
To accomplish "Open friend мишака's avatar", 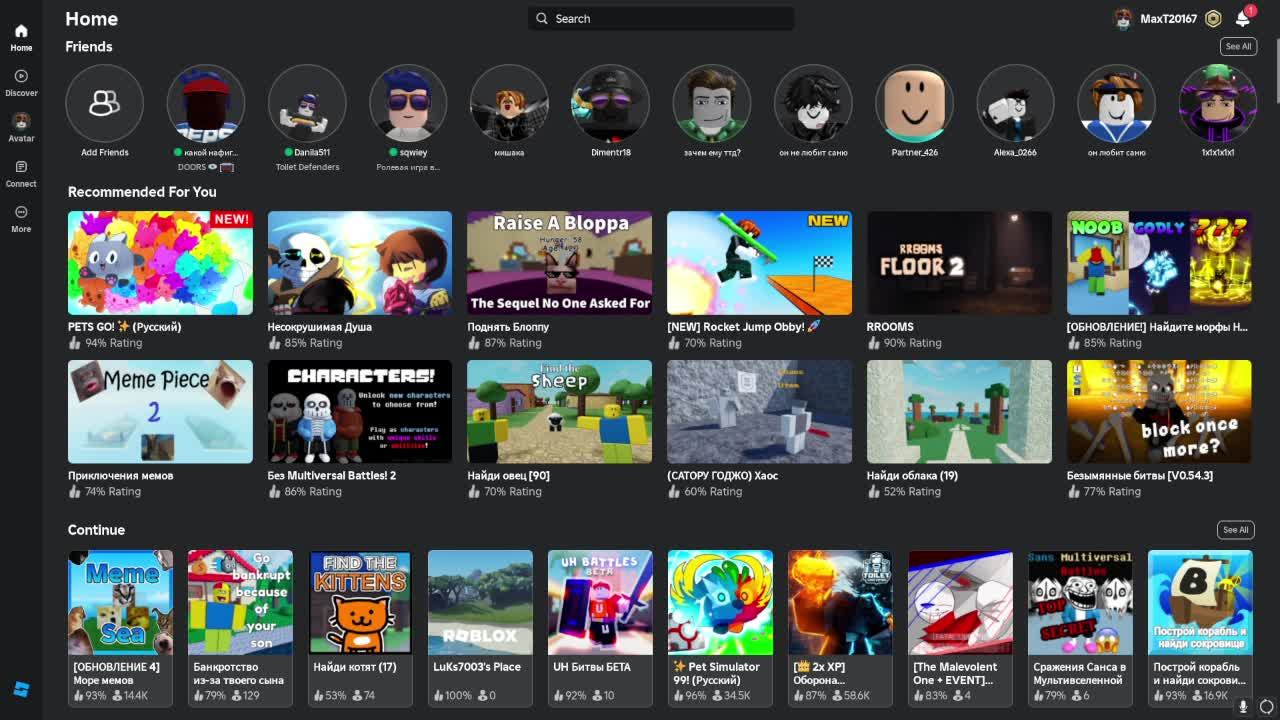I will [x=509, y=103].
